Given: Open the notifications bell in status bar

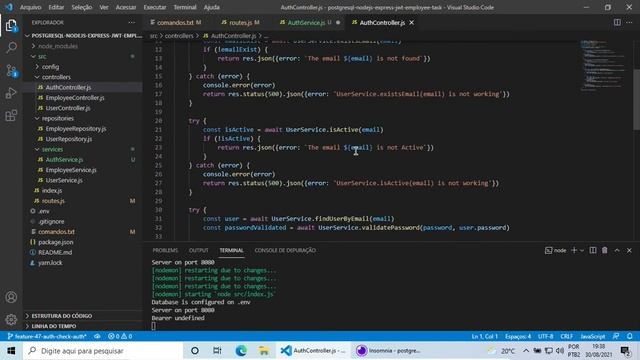Looking at the screenshot, I should pos(629,336).
